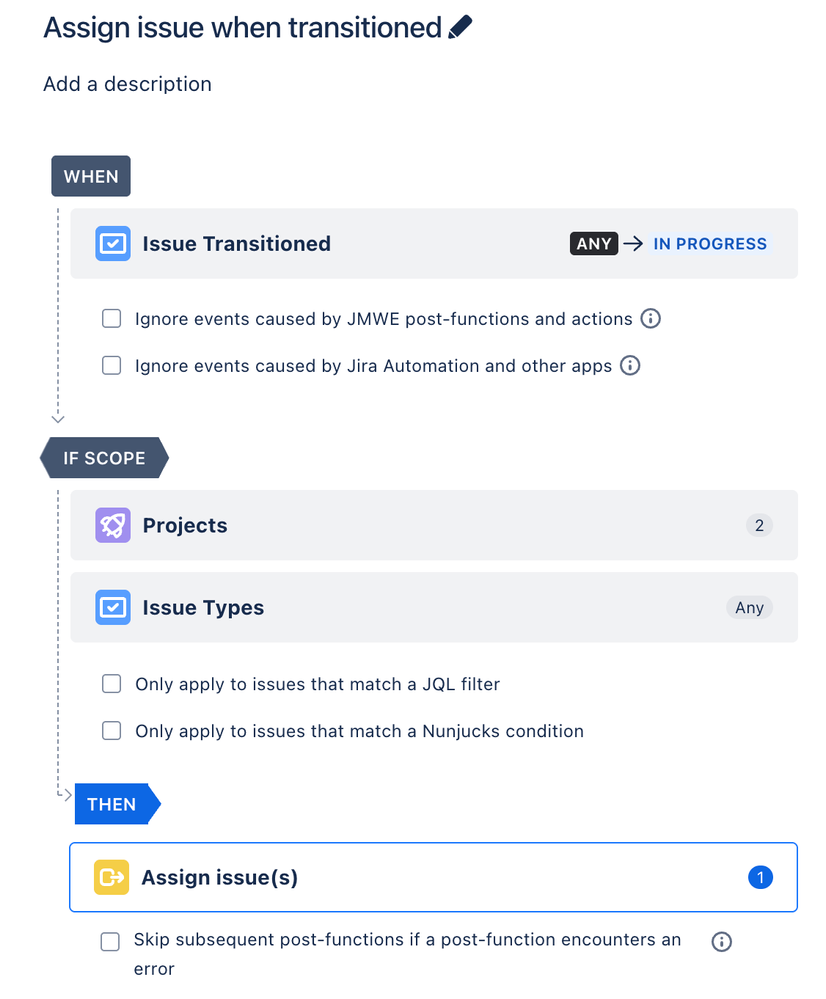Check only apply to JQL filter issues
The image size is (826, 999).
coord(112,684)
